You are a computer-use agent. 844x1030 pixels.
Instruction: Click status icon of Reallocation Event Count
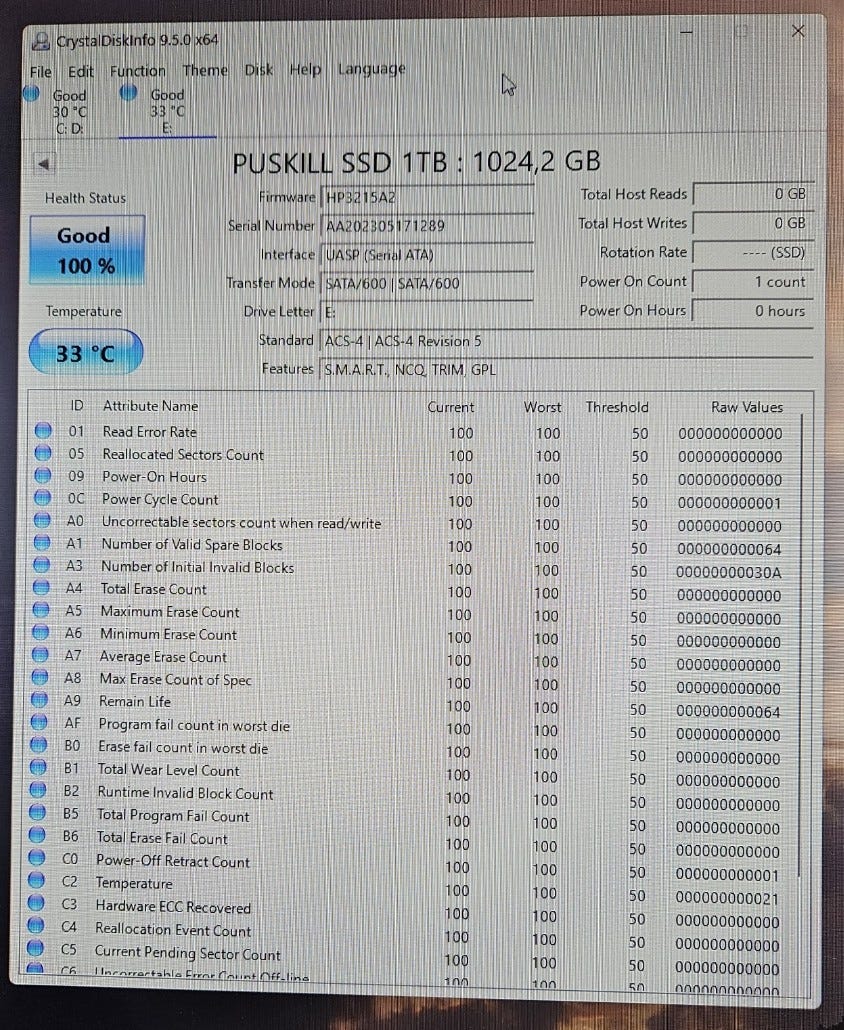pos(36,926)
